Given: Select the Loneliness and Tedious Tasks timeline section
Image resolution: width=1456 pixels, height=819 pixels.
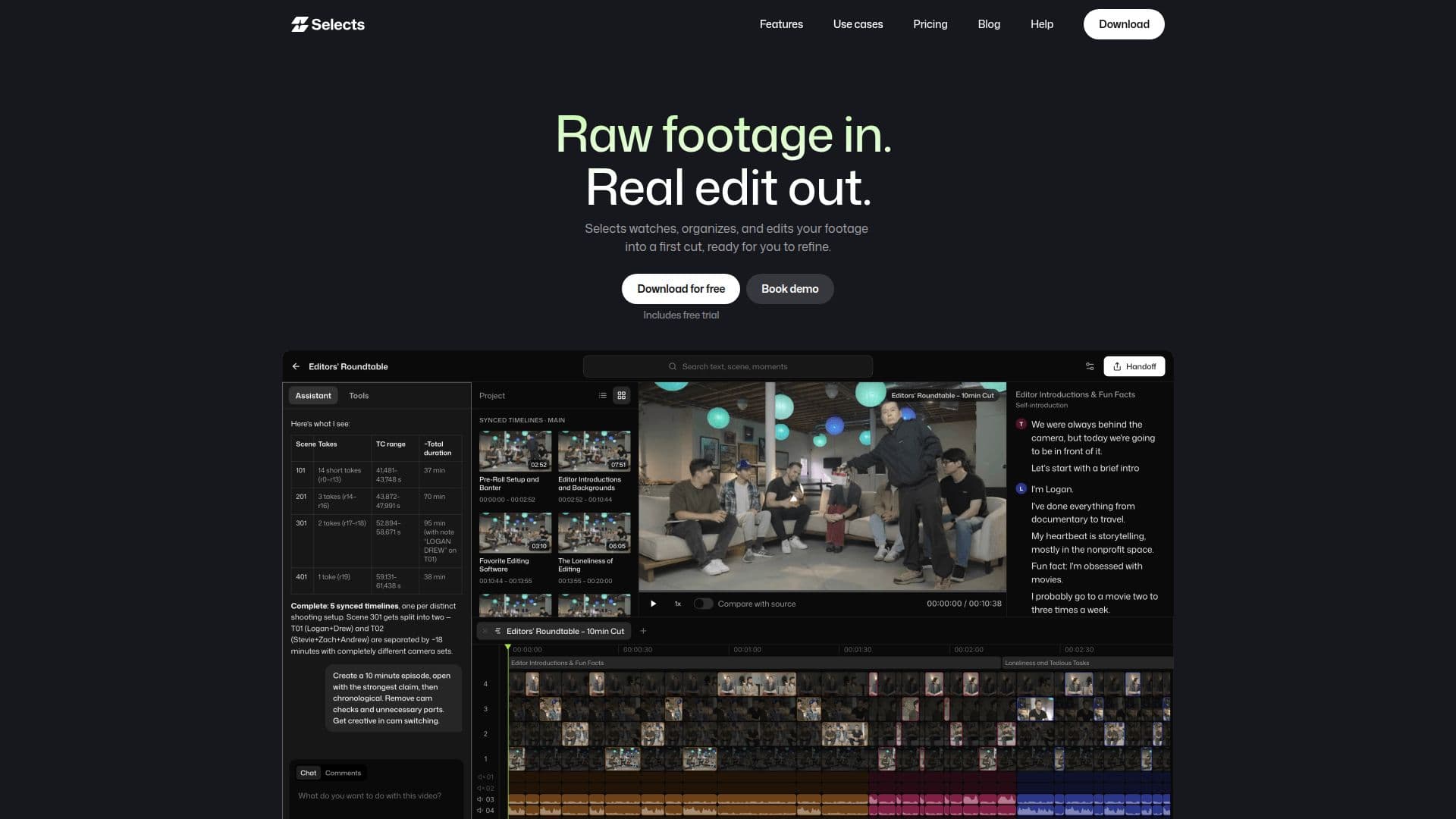Looking at the screenshot, I should click(x=1087, y=663).
